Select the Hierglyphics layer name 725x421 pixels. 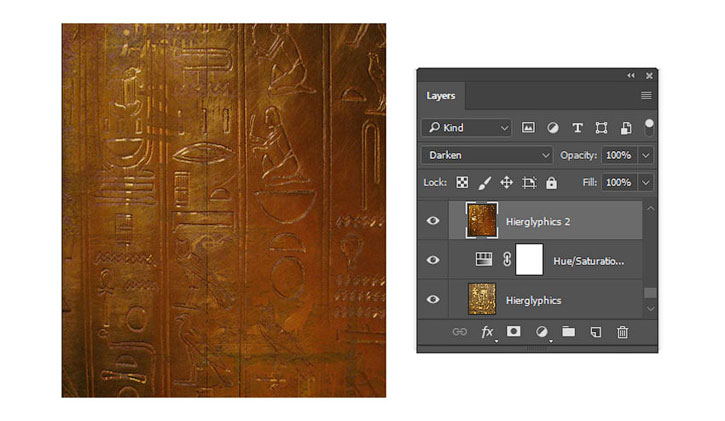pyautogui.click(x=534, y=300)
